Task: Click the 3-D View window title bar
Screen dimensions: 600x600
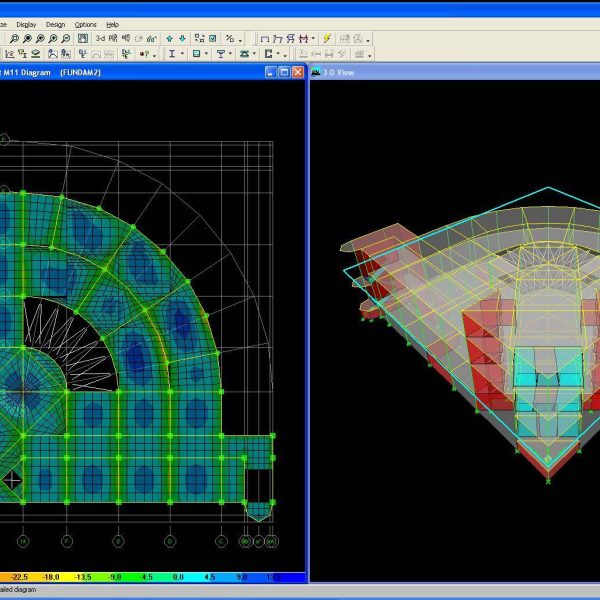Action: (450, 72)
